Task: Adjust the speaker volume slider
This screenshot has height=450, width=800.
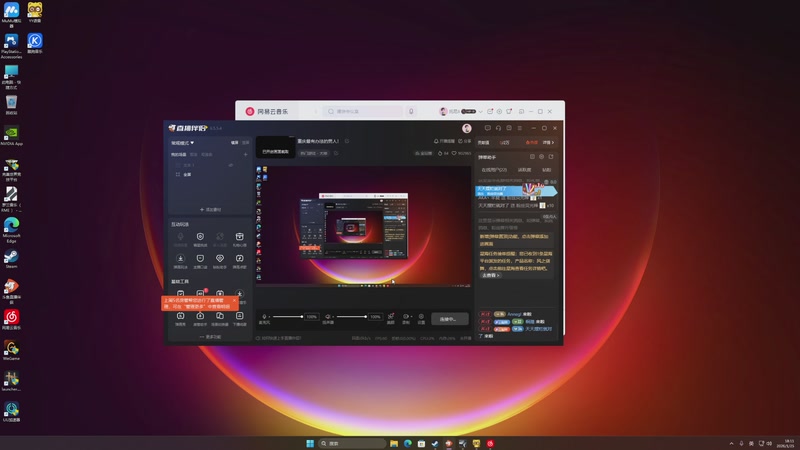Action: [351, 317]
